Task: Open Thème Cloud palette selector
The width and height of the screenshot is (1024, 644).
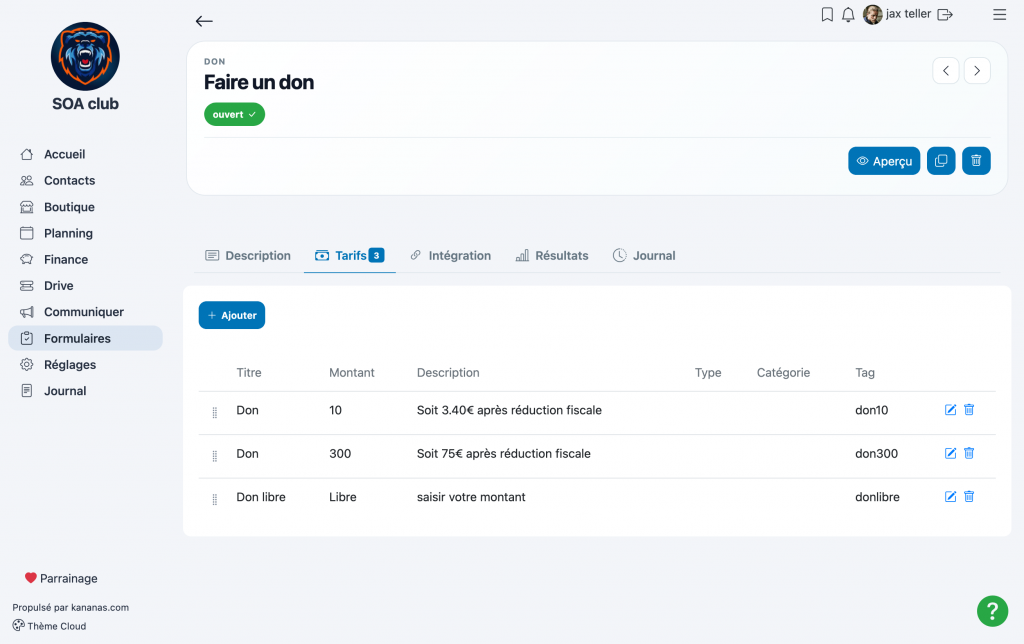Action: tap(50, 626)
